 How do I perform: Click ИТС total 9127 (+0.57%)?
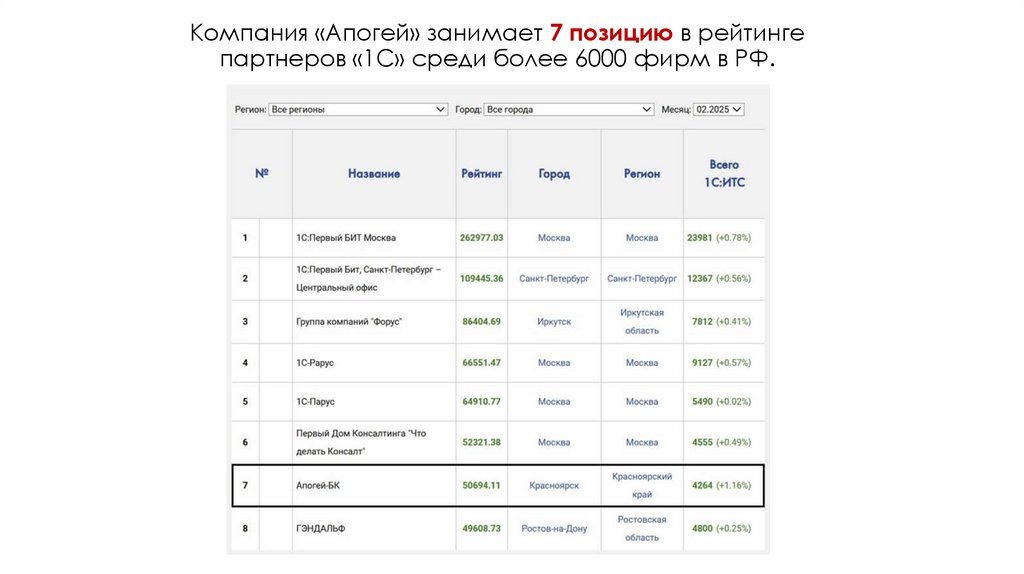pyautogui.click(x=722, y=362)
